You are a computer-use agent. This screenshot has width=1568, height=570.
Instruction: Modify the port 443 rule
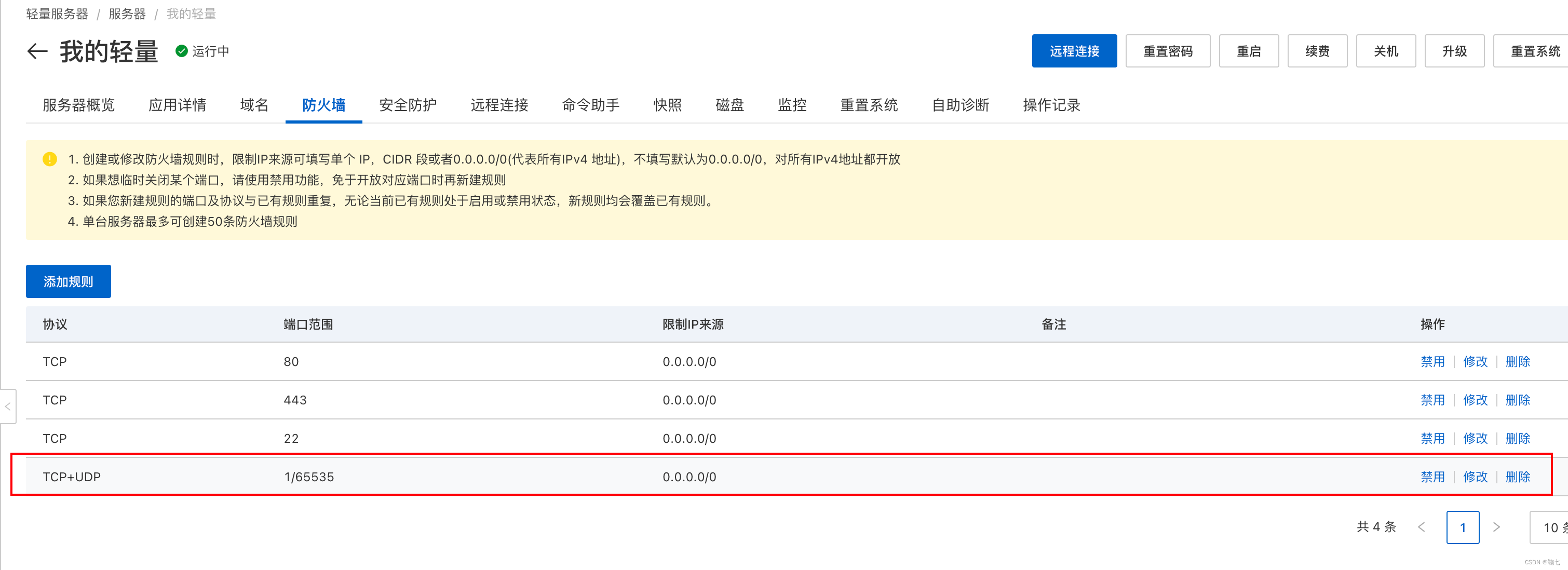tap(1475, 400)
